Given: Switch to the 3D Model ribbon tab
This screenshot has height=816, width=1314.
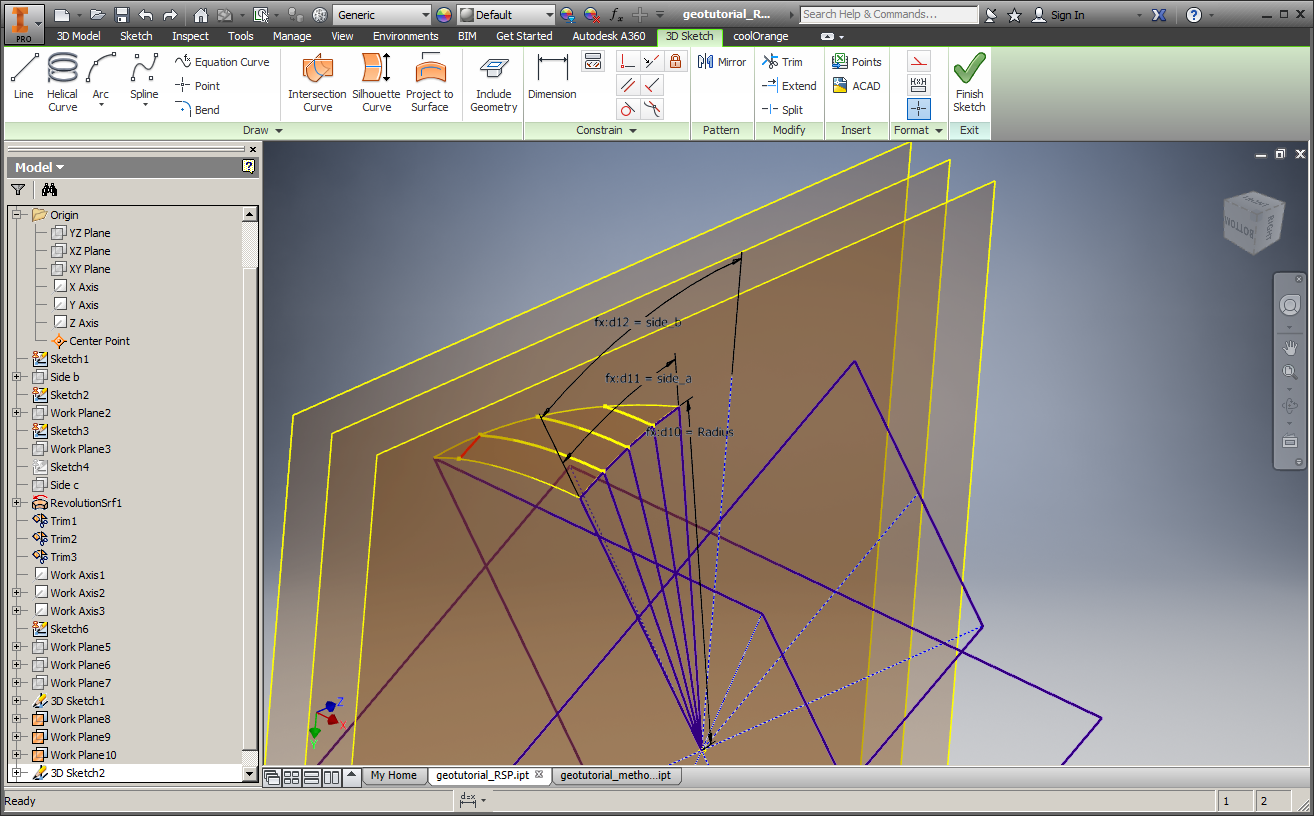Looking at the screenshot, I should pos(78,36).
